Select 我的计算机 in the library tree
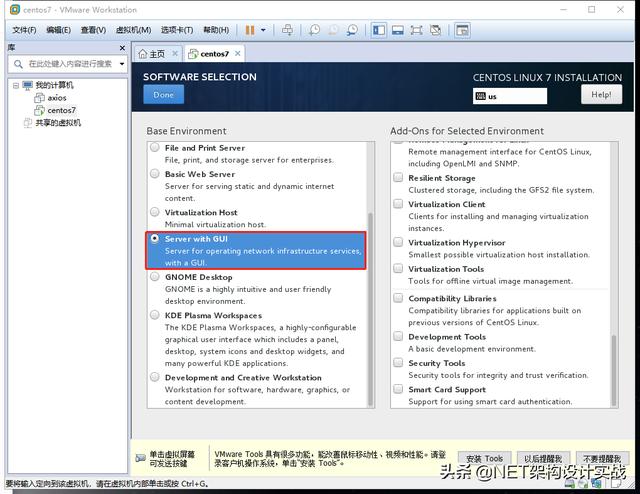This screenshot has width=640, height=494. pyautogui.click(x=54, y=85)
